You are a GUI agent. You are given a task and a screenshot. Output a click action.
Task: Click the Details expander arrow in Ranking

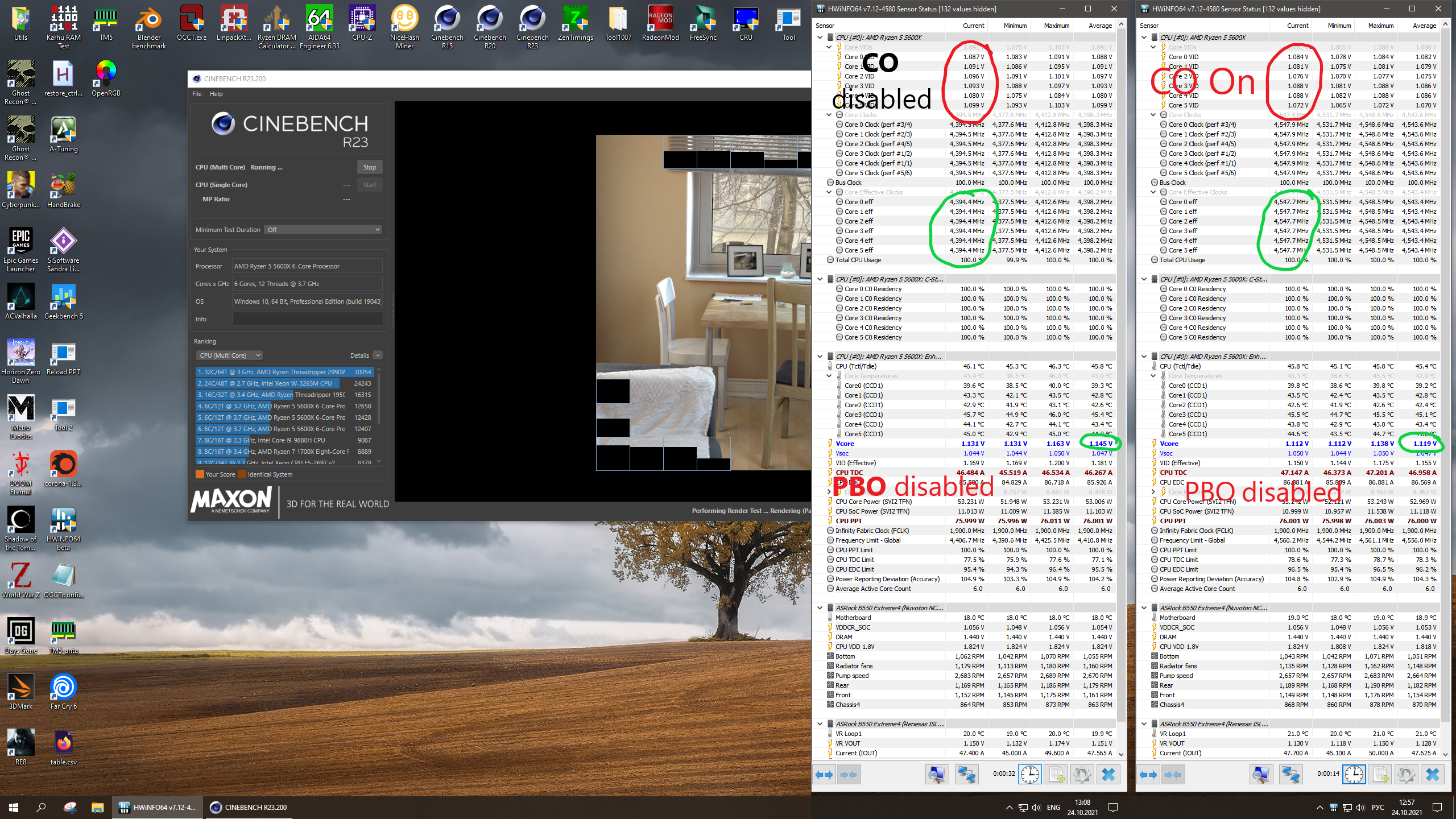coord(378,355)
